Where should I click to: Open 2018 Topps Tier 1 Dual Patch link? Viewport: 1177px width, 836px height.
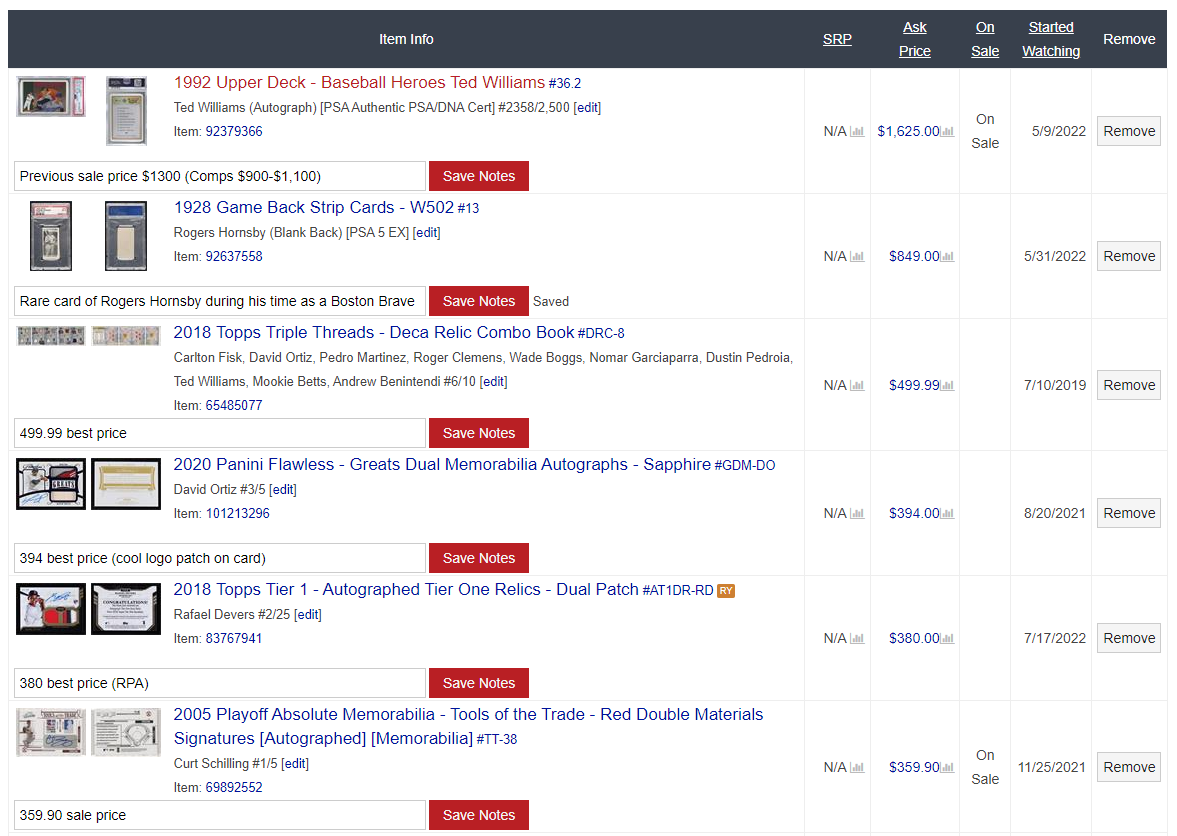pos(406,590)
